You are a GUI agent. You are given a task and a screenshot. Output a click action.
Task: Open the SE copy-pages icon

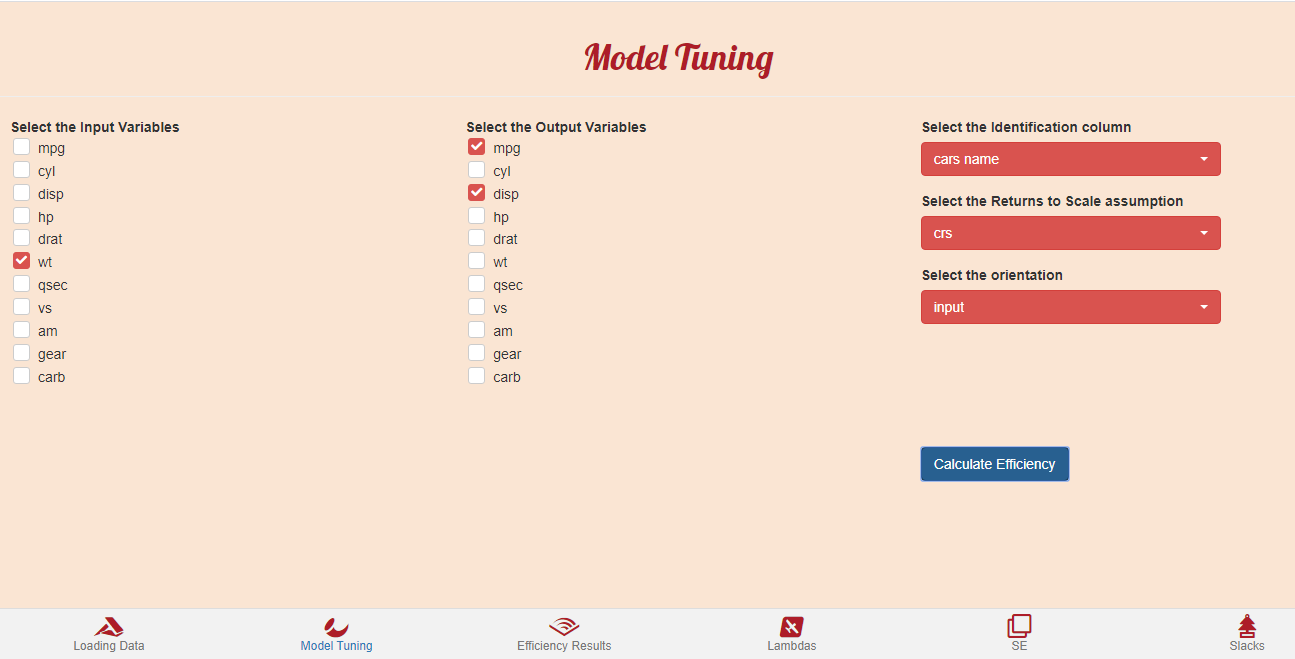(1019, 627)
